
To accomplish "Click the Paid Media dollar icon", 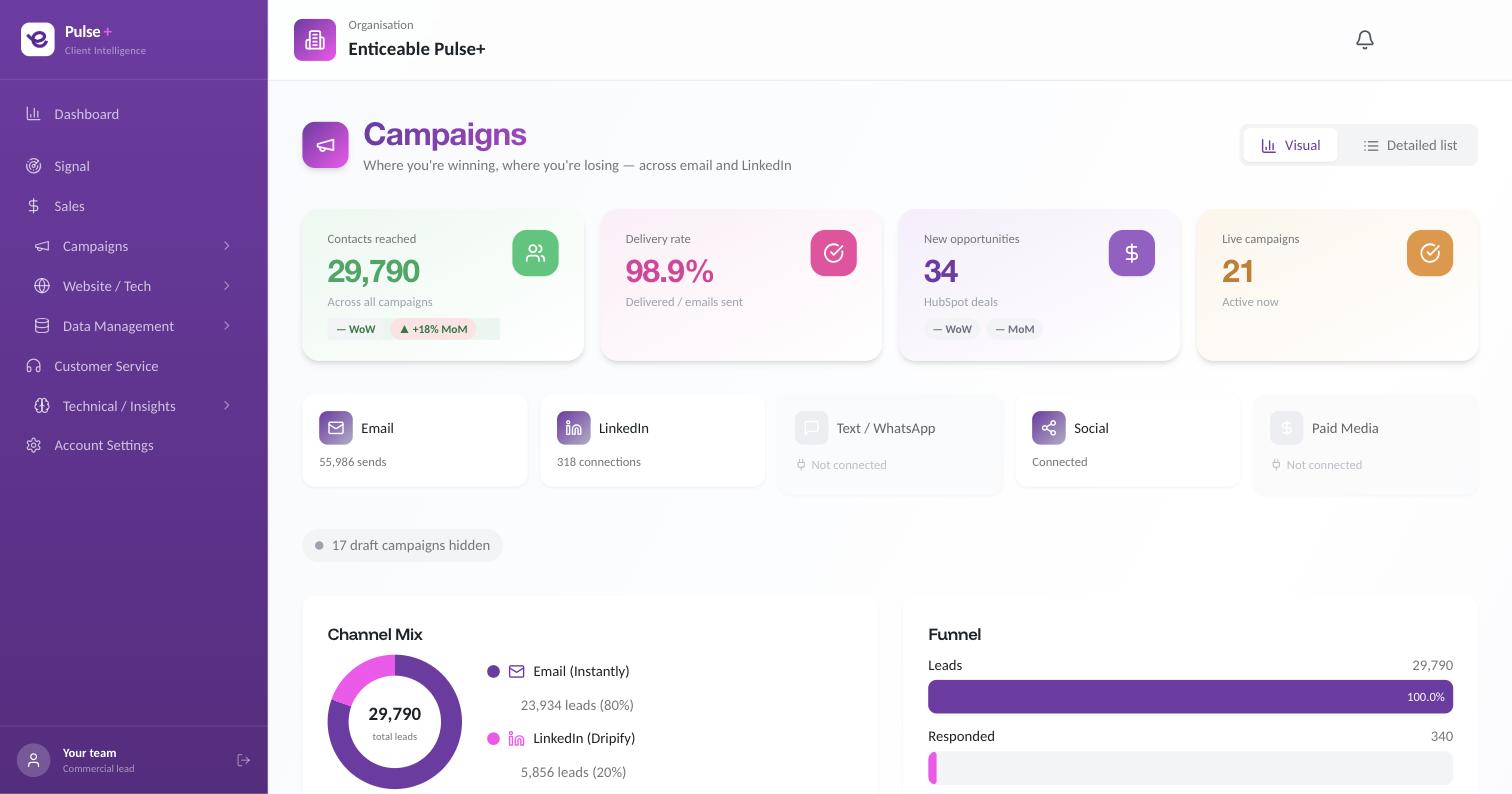I will click(1287, 428).
